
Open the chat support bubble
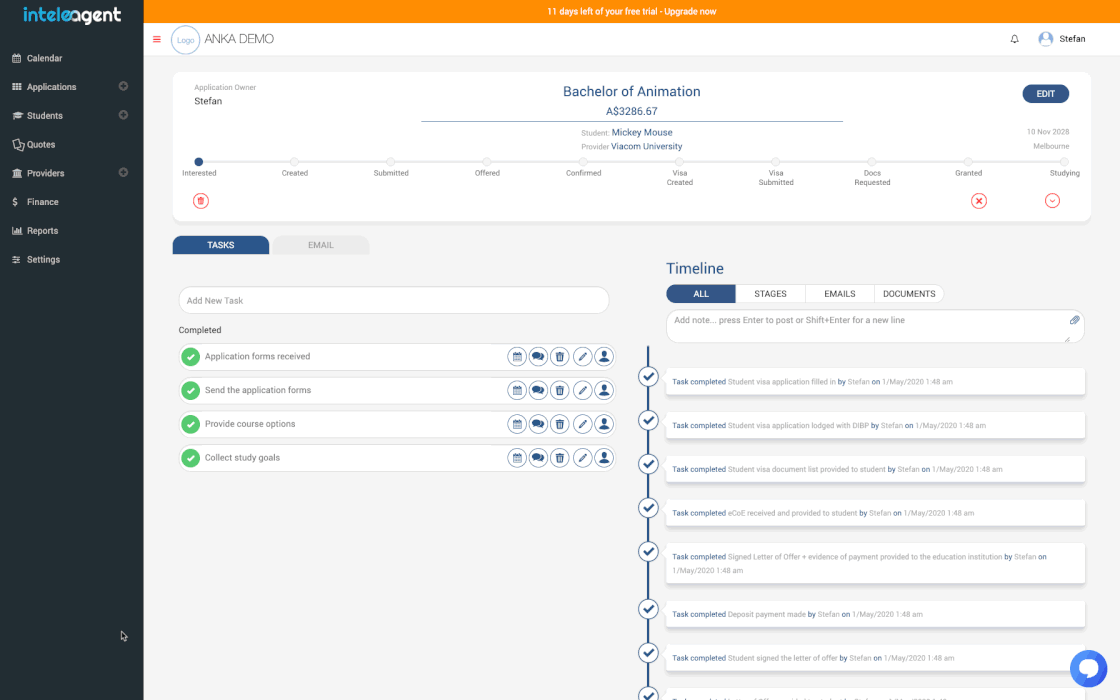pyautogui.click(x=1088, y=668)
